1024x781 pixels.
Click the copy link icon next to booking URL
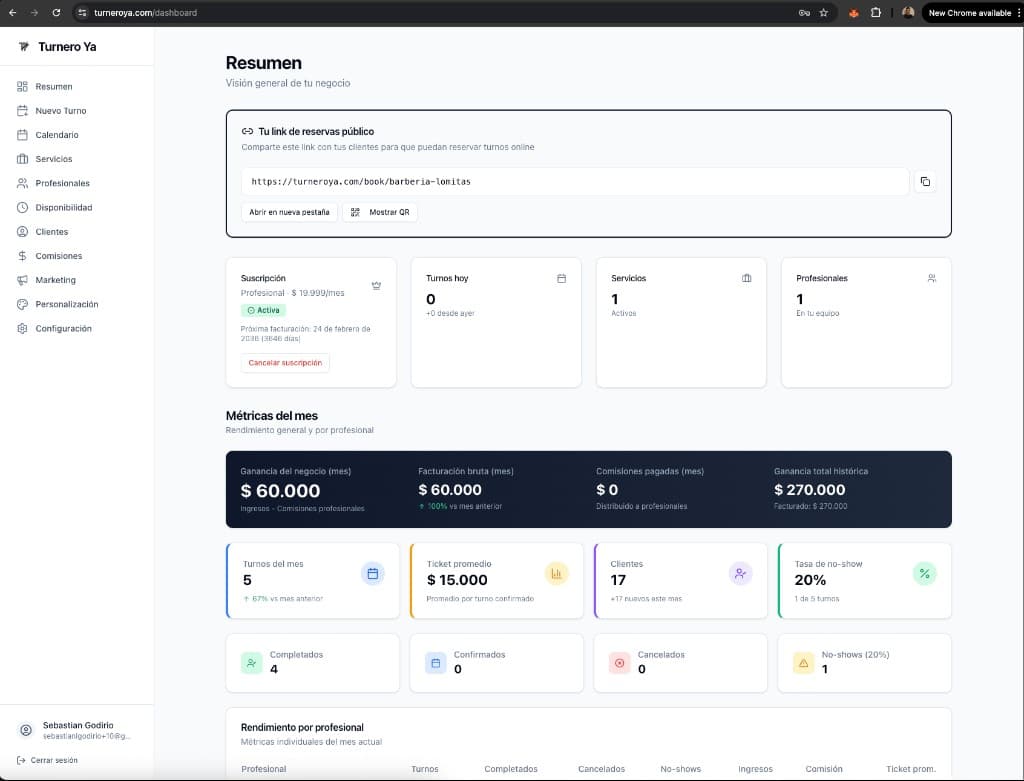tap(925, 181)
